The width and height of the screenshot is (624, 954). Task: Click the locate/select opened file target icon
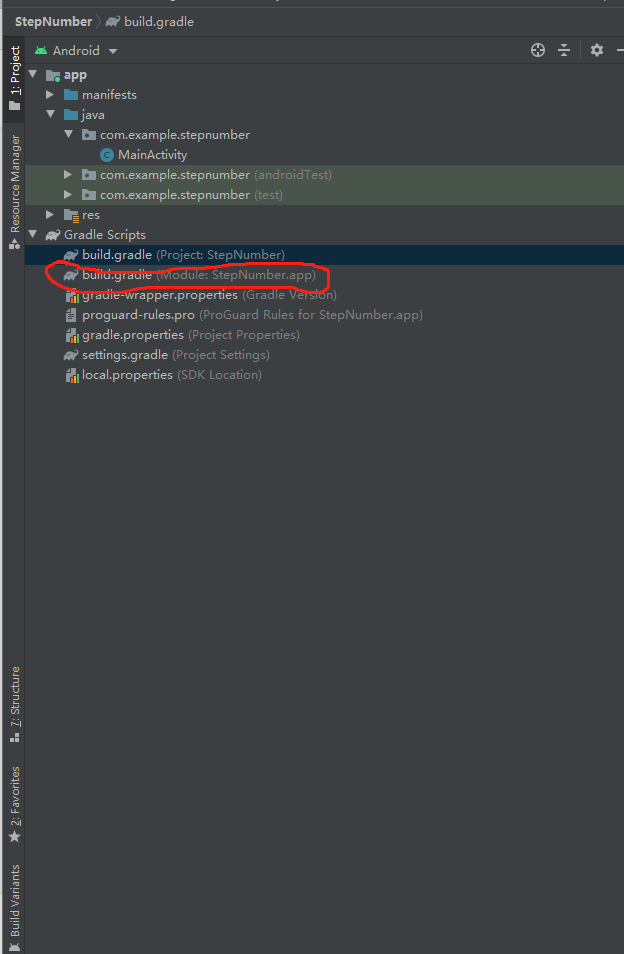click(x=538, y=50)
